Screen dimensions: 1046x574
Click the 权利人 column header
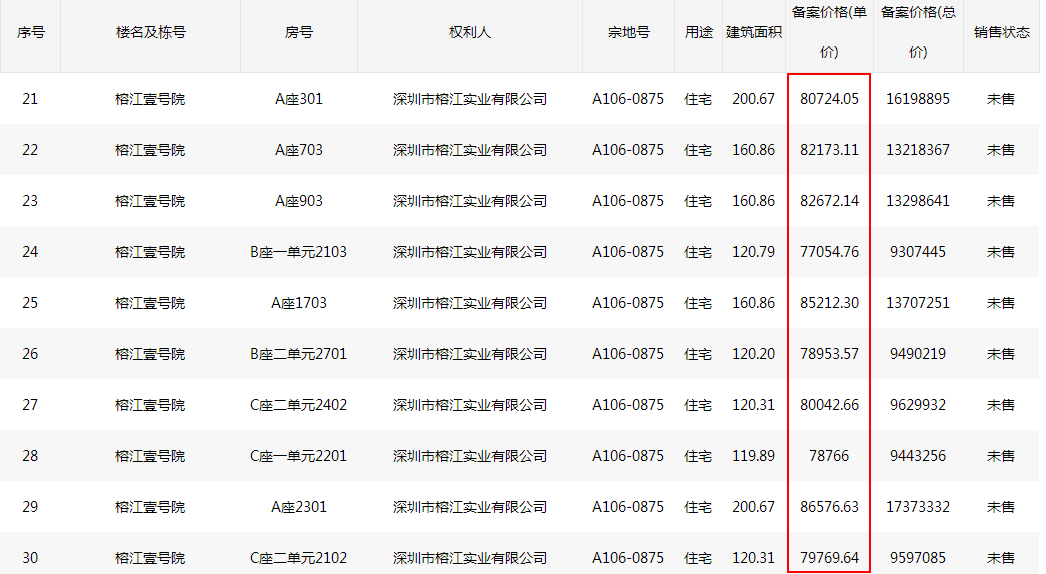pos(469,32)
